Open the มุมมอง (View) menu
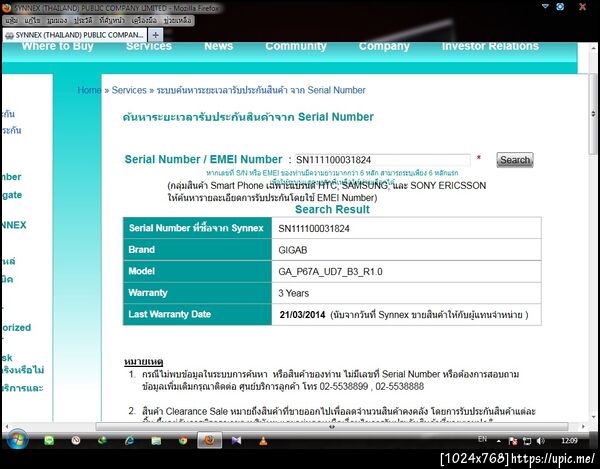 tap(57, 20)
